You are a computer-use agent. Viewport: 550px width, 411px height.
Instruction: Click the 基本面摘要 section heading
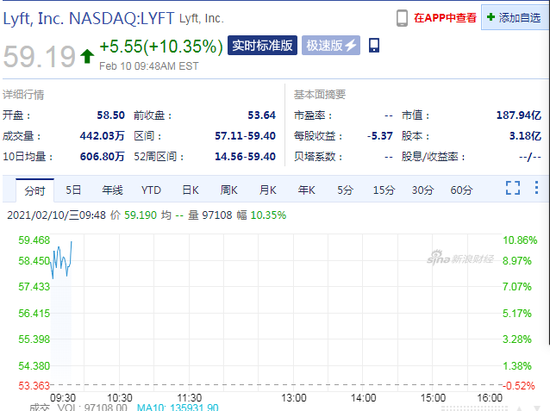pyautogui.click(x=320, y=94)
